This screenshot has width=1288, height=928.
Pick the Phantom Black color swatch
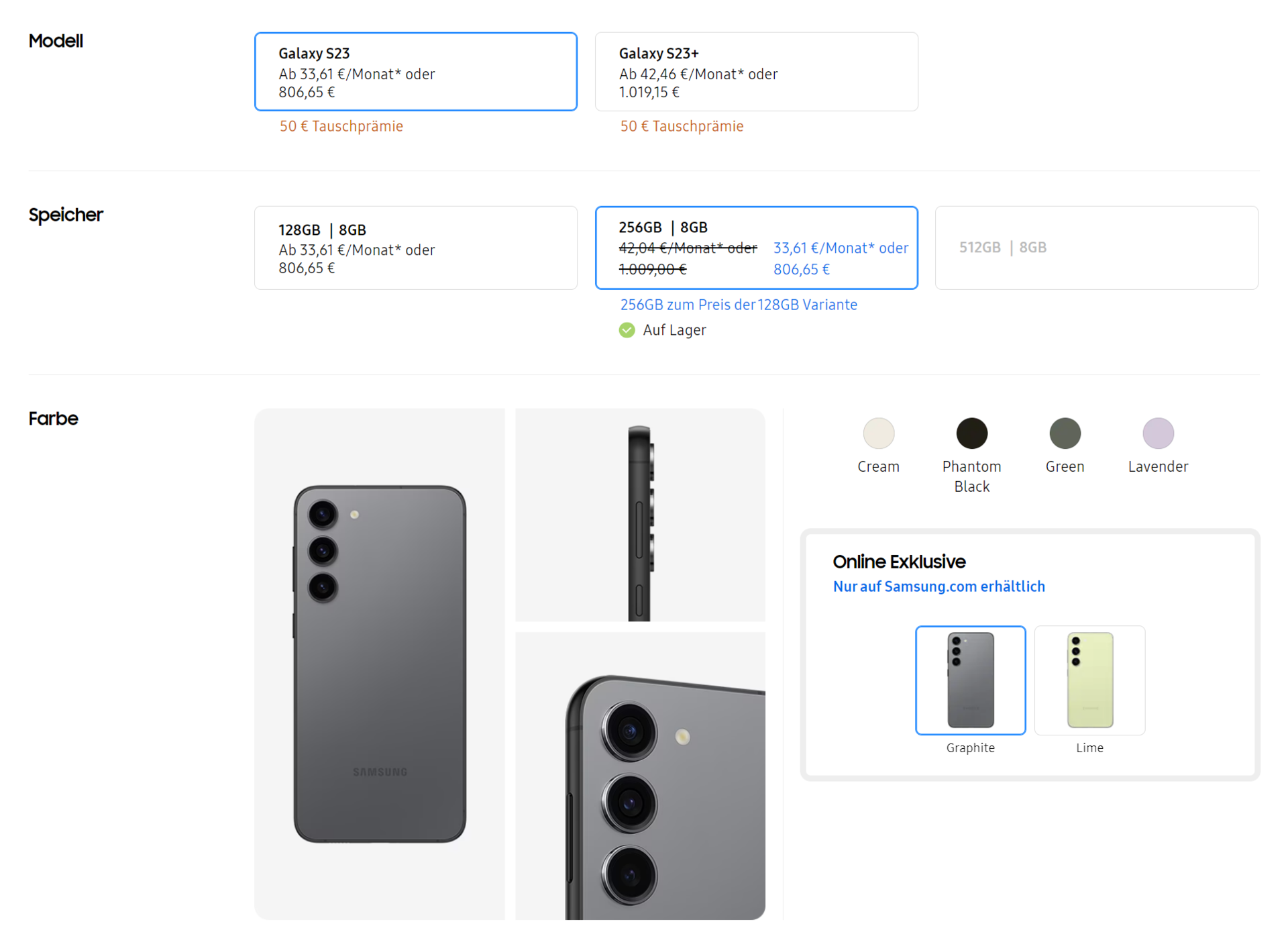click(x=971, y=433)
